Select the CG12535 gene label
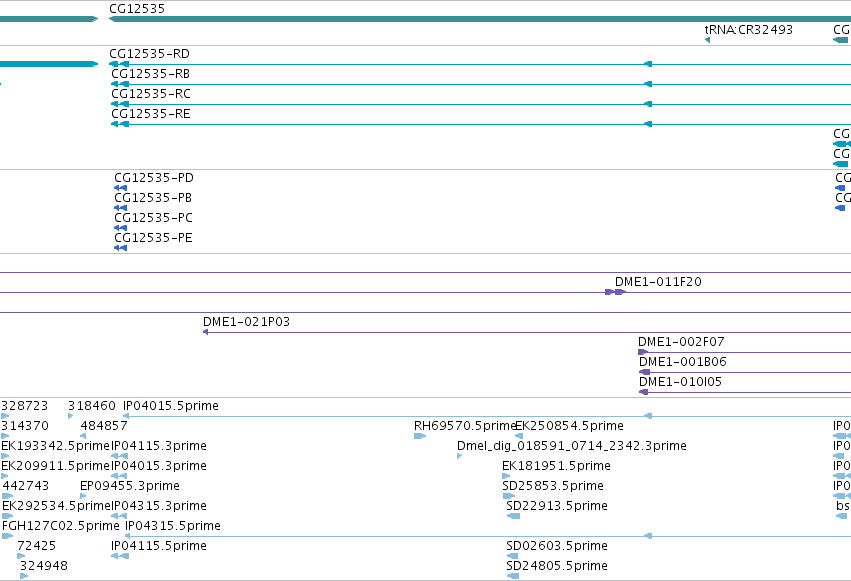This screenshot has height=581, width=851. pos(137,9)
